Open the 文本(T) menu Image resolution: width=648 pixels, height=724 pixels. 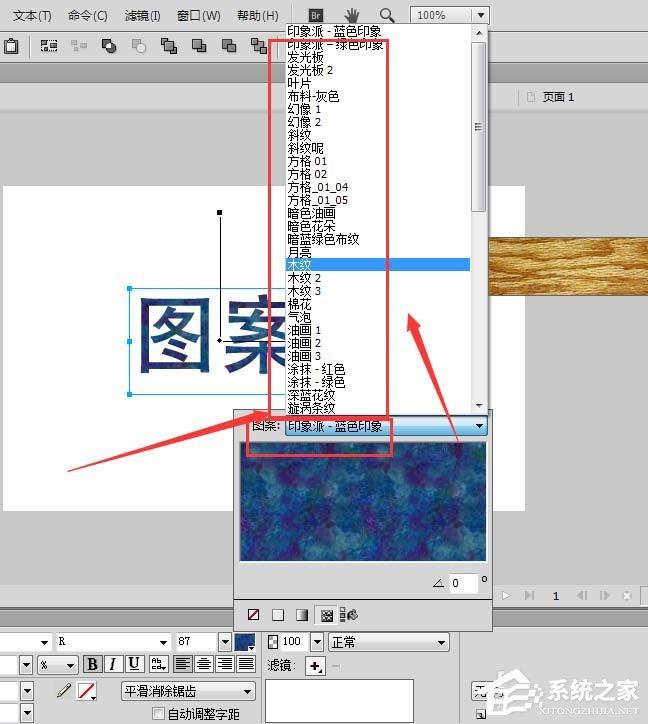tap(32, 16)
